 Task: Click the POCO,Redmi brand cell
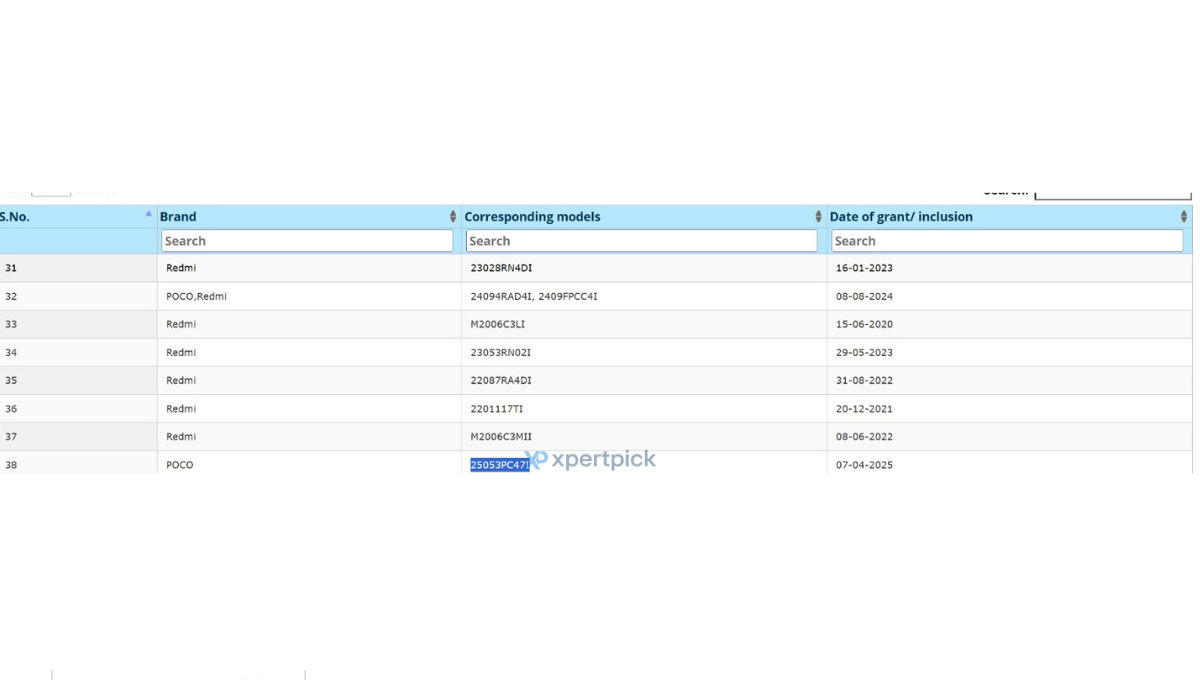[196, 296]
